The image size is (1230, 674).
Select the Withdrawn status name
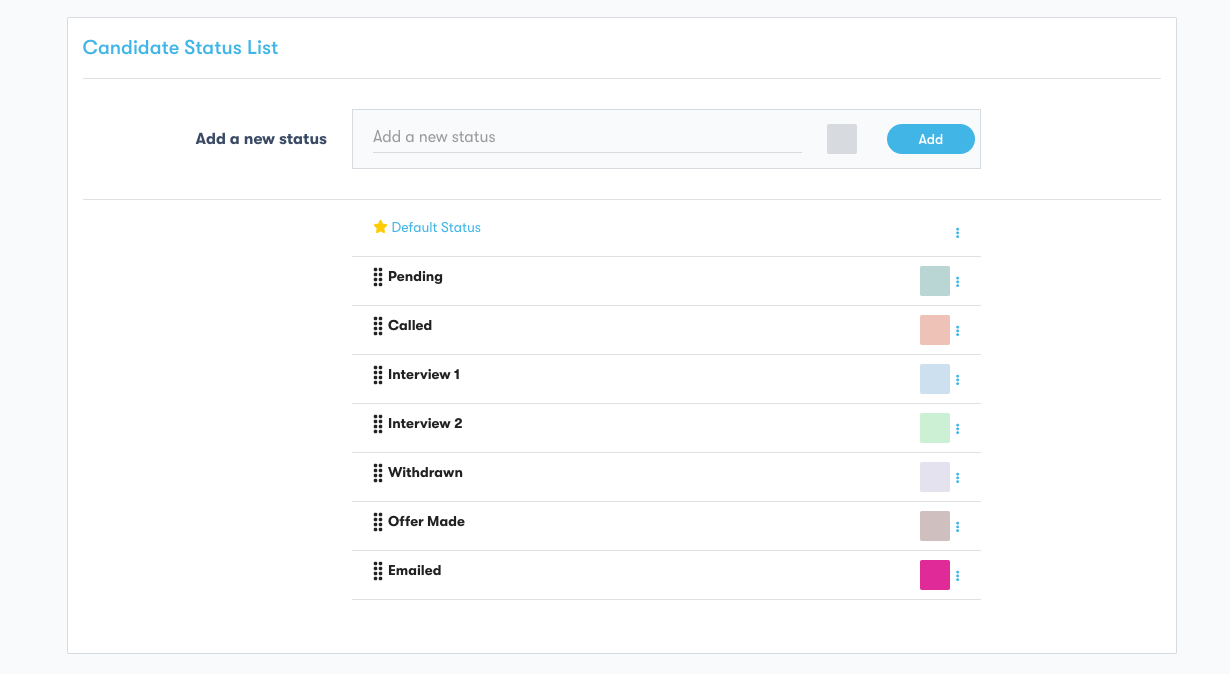pos(425,473)
